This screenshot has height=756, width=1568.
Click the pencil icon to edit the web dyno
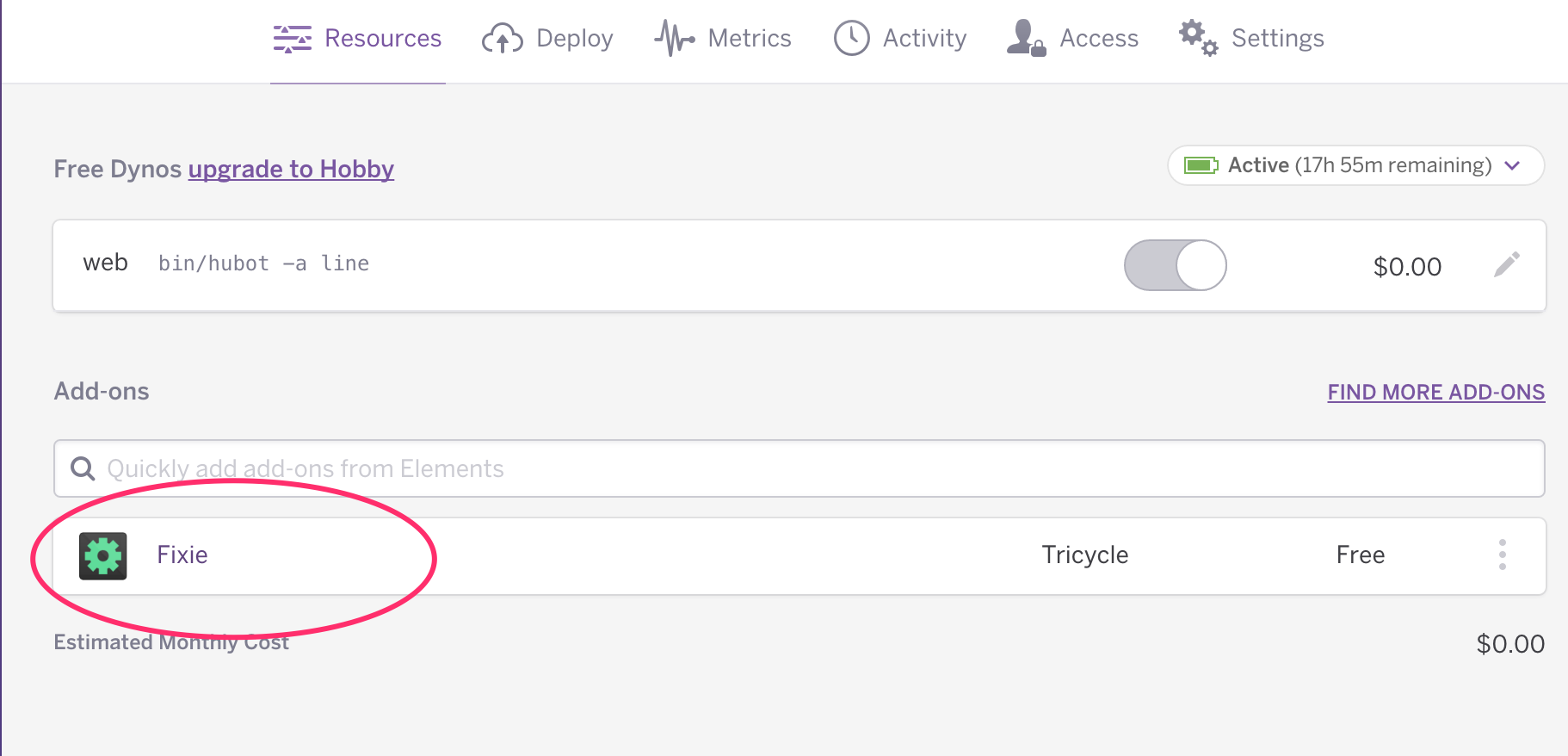coord(1508,265)
